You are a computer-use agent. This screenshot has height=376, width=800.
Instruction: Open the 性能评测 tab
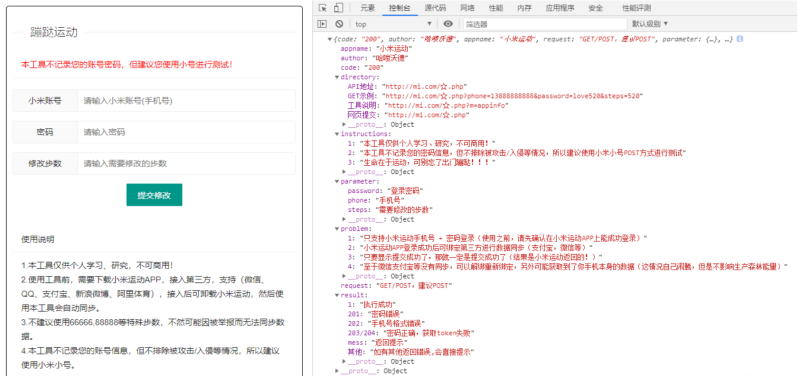pos(636,8)
